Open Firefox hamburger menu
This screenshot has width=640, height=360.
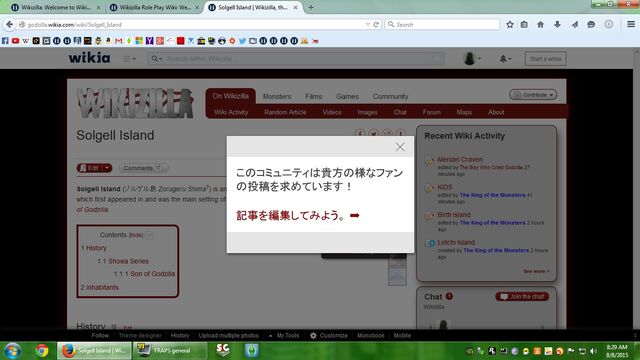click(631, 24)
